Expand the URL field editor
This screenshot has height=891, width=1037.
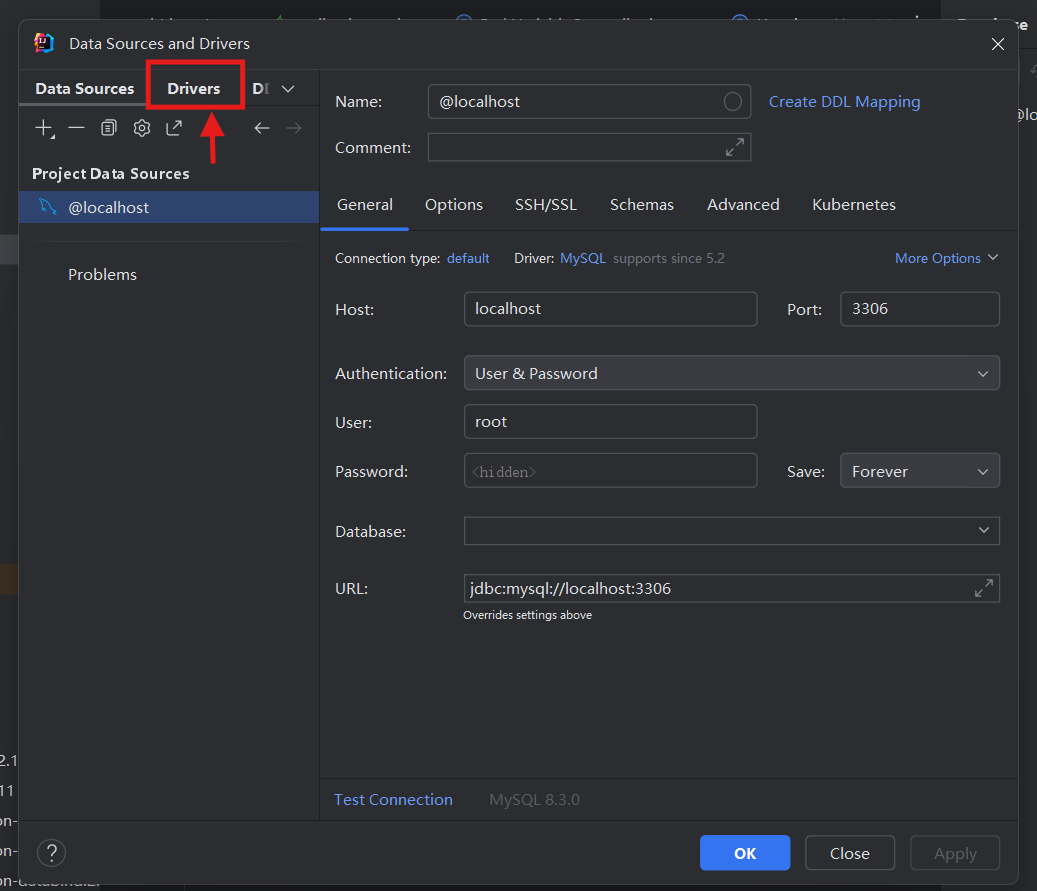(983, 588)
